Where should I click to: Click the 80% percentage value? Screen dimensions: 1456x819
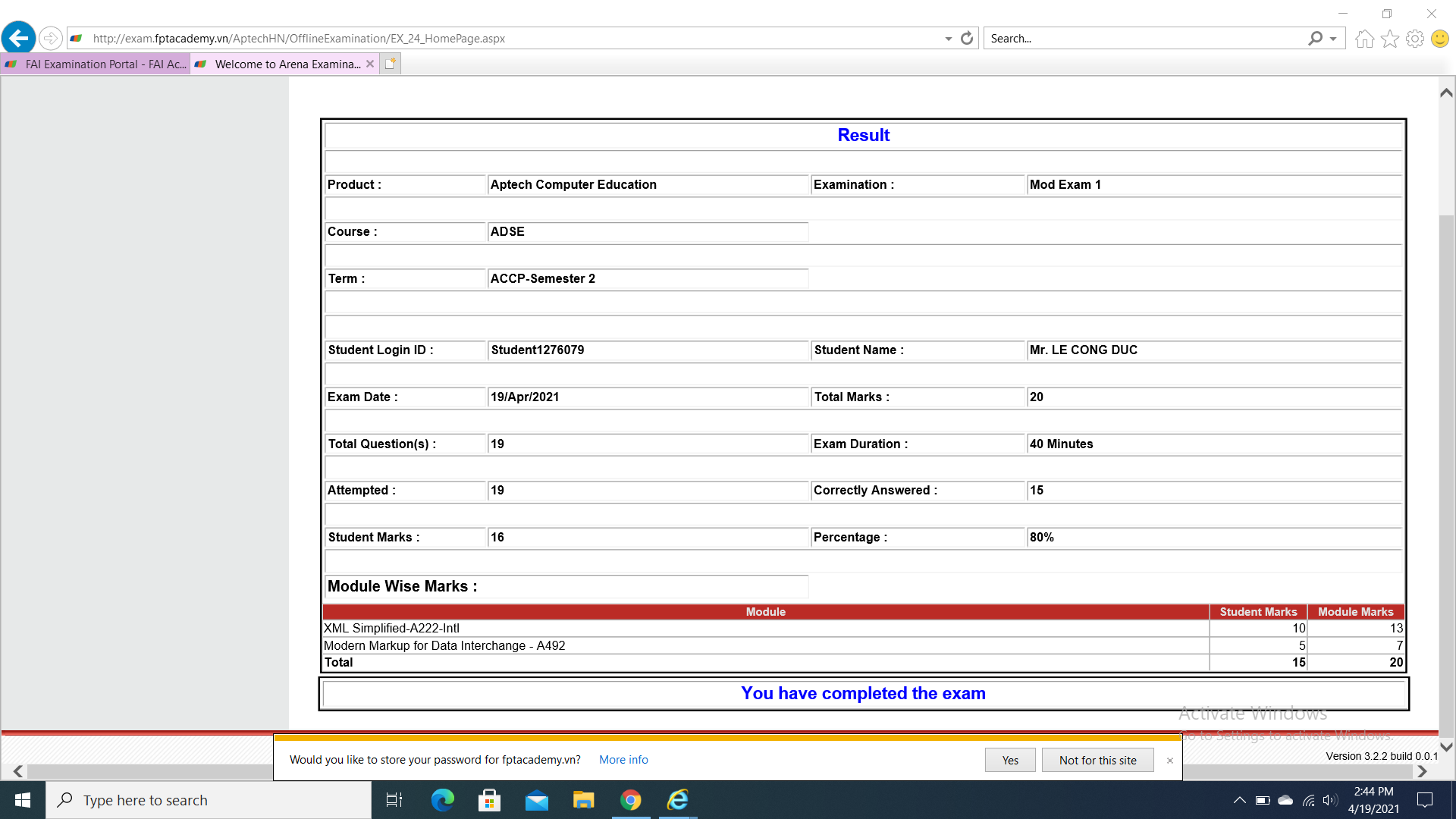[1041, 538]
